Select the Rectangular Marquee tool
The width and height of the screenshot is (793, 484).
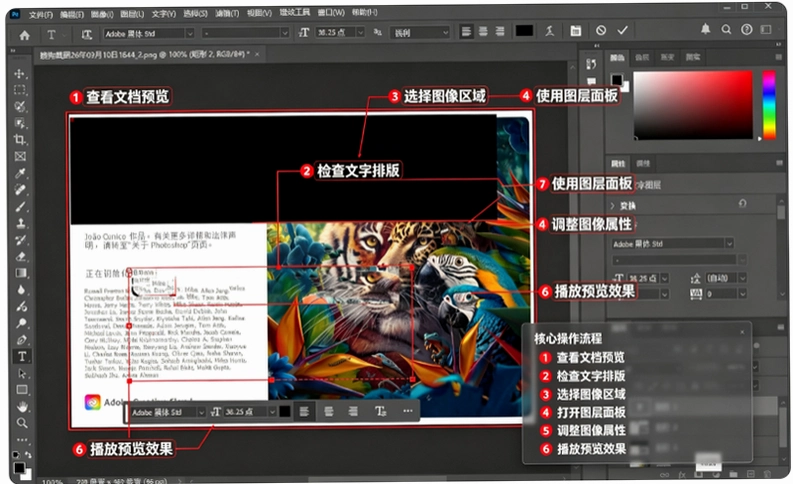(x=20, y=90)
